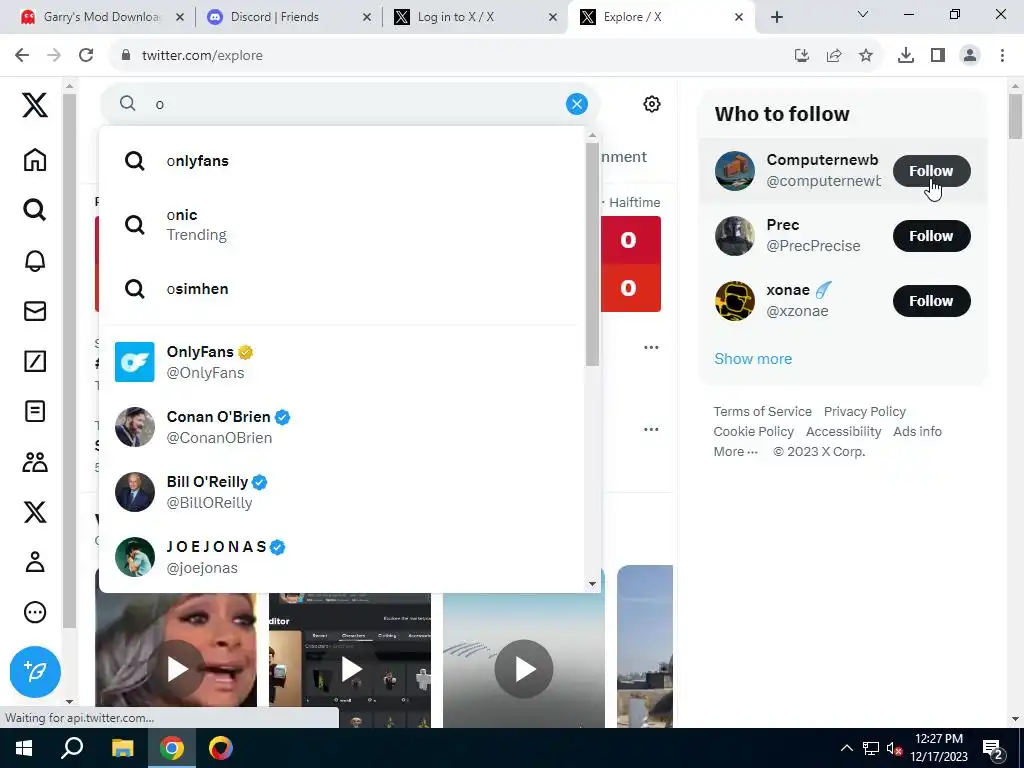The height and width of the screenshot is (768, 1024).
Task: Open Privacy Policy link
Action: (865, 411)
